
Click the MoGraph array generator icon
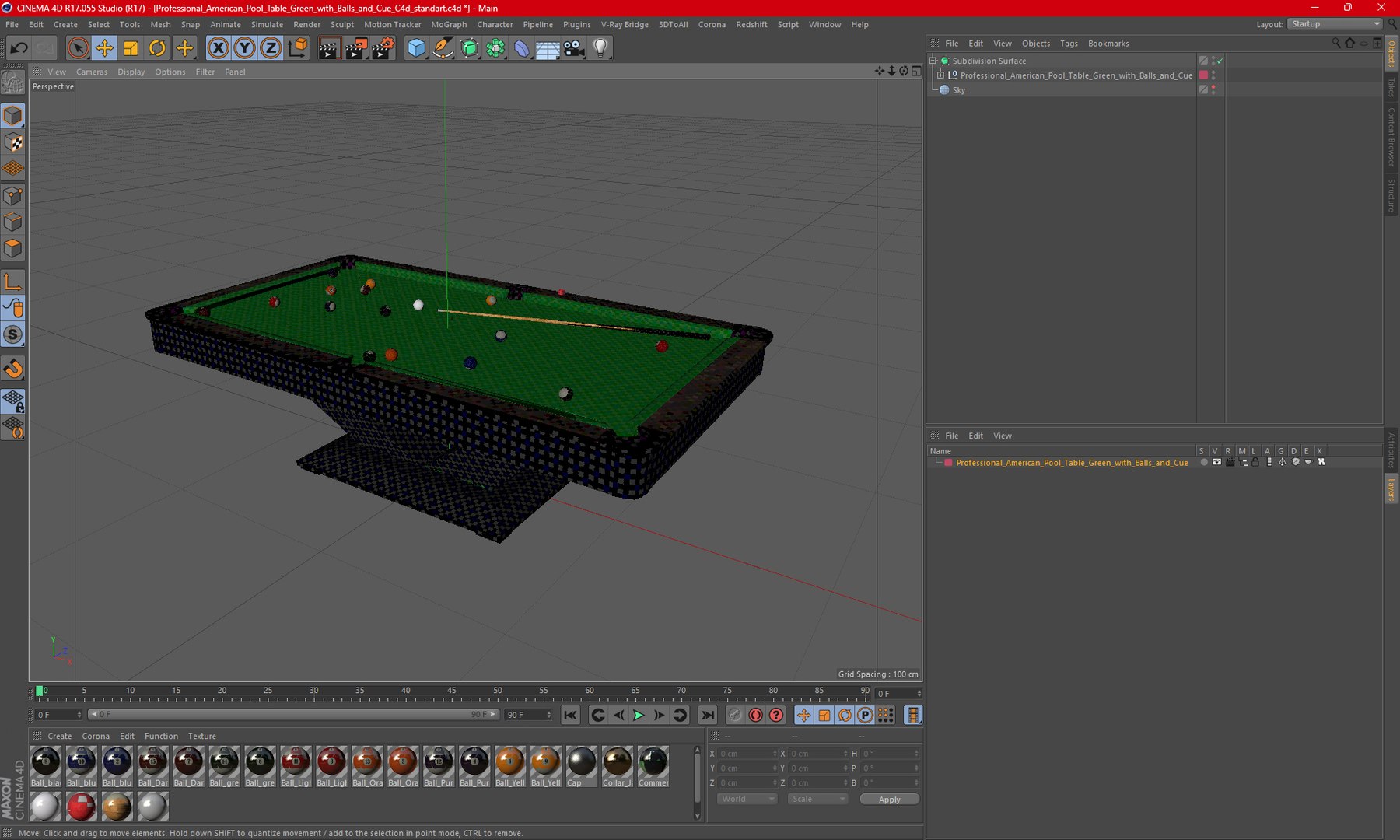(495, 48)
